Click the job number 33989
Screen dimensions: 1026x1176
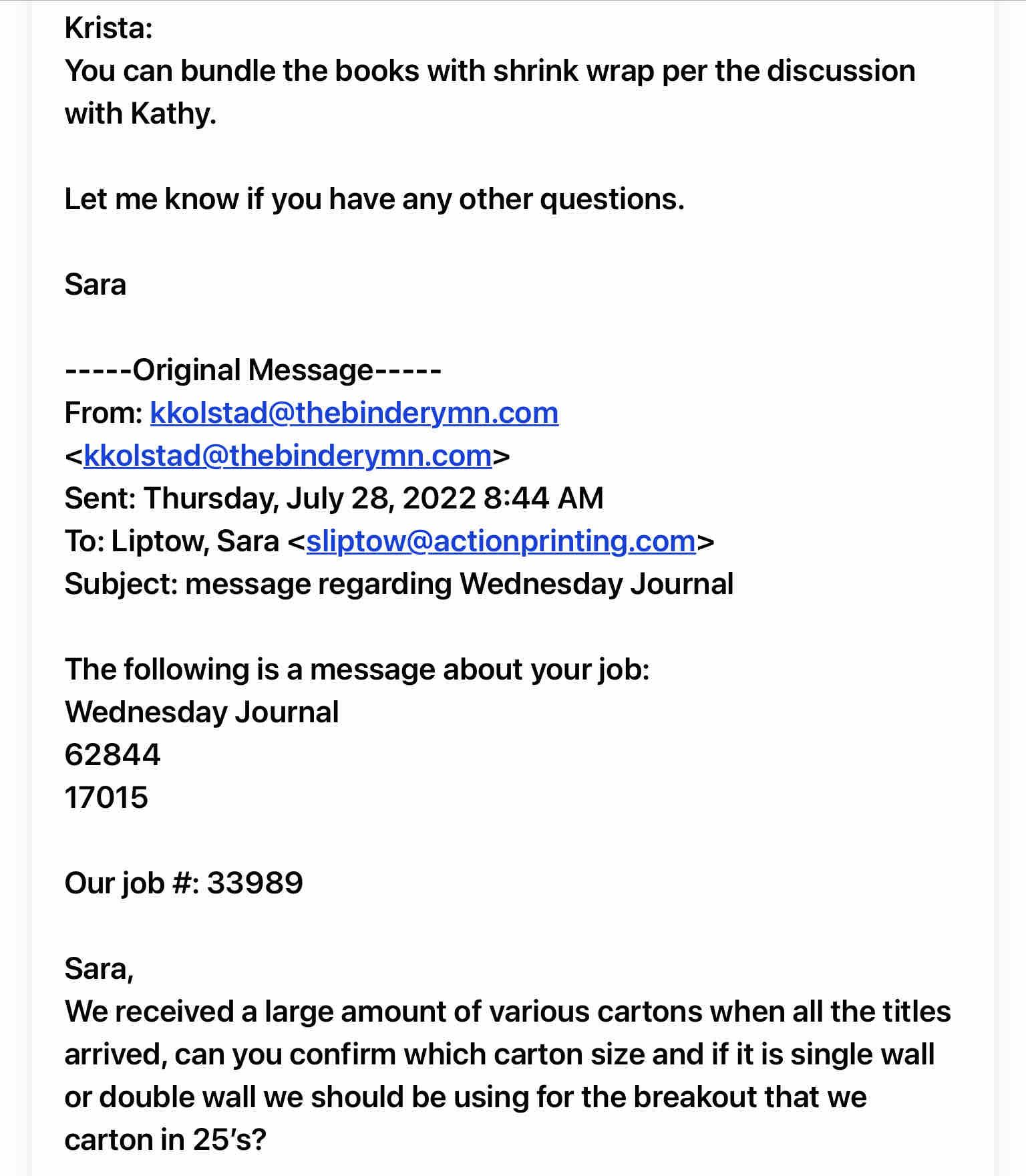click(x=254, y=883)
